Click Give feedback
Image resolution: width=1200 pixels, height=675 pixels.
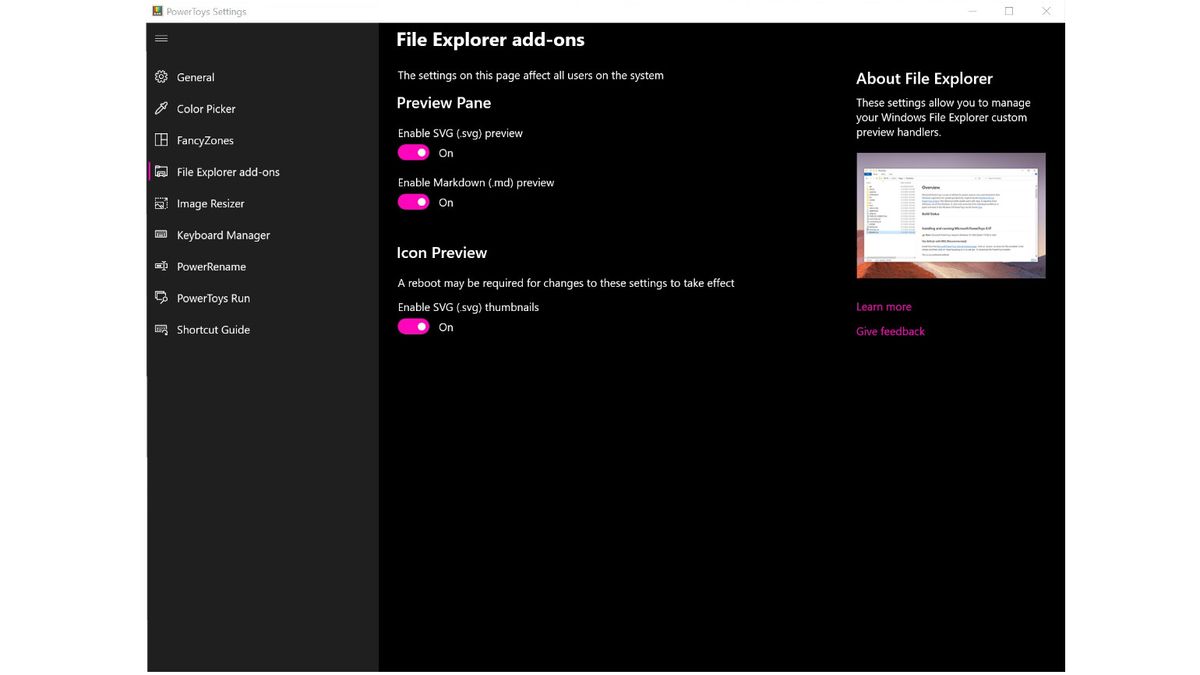(x=889, y=331)
